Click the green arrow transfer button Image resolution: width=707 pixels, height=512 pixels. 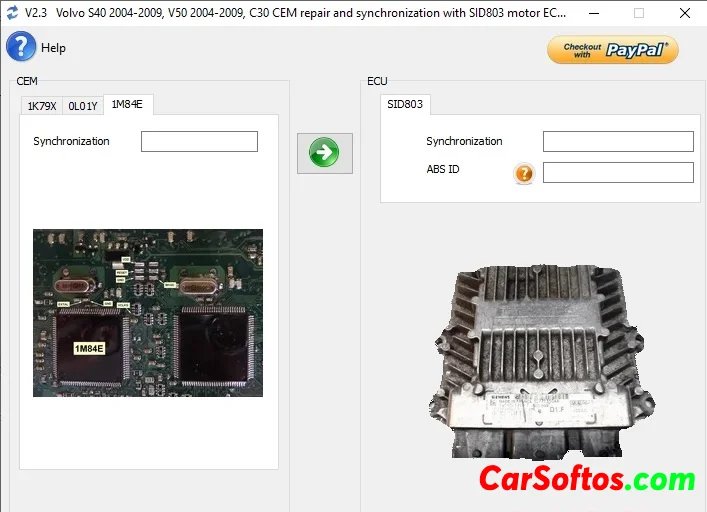coord(324,153)
